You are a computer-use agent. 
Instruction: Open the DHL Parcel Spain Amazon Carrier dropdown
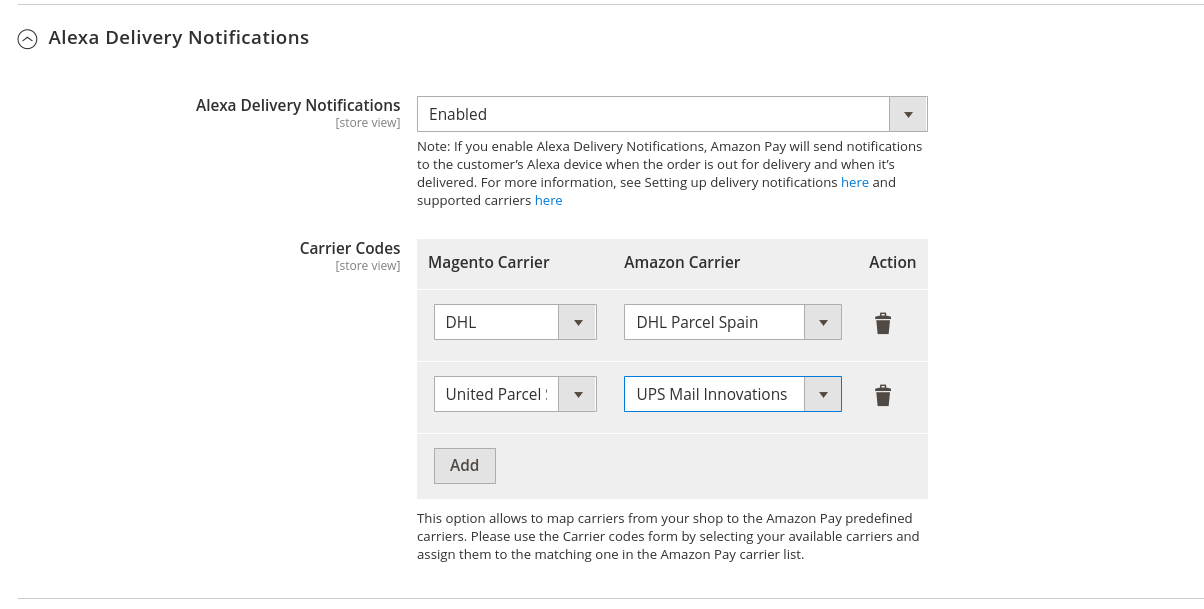point(733,322)
